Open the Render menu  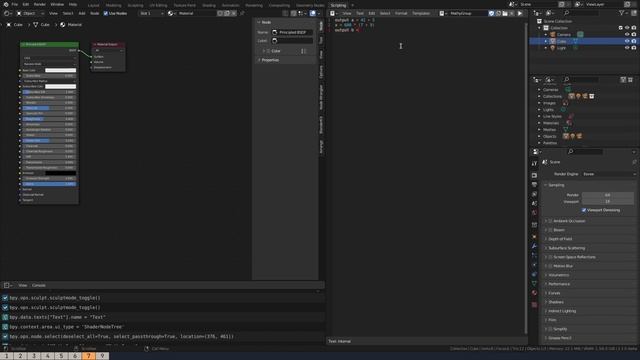40,4
